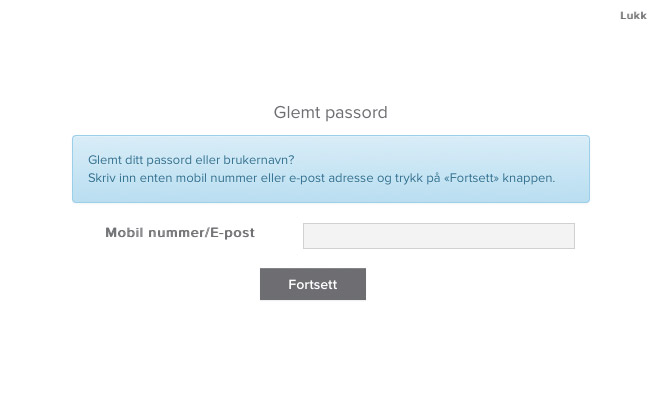Click the blue information banner
This screenshot has height=420, width=662.
pos(330,169)
